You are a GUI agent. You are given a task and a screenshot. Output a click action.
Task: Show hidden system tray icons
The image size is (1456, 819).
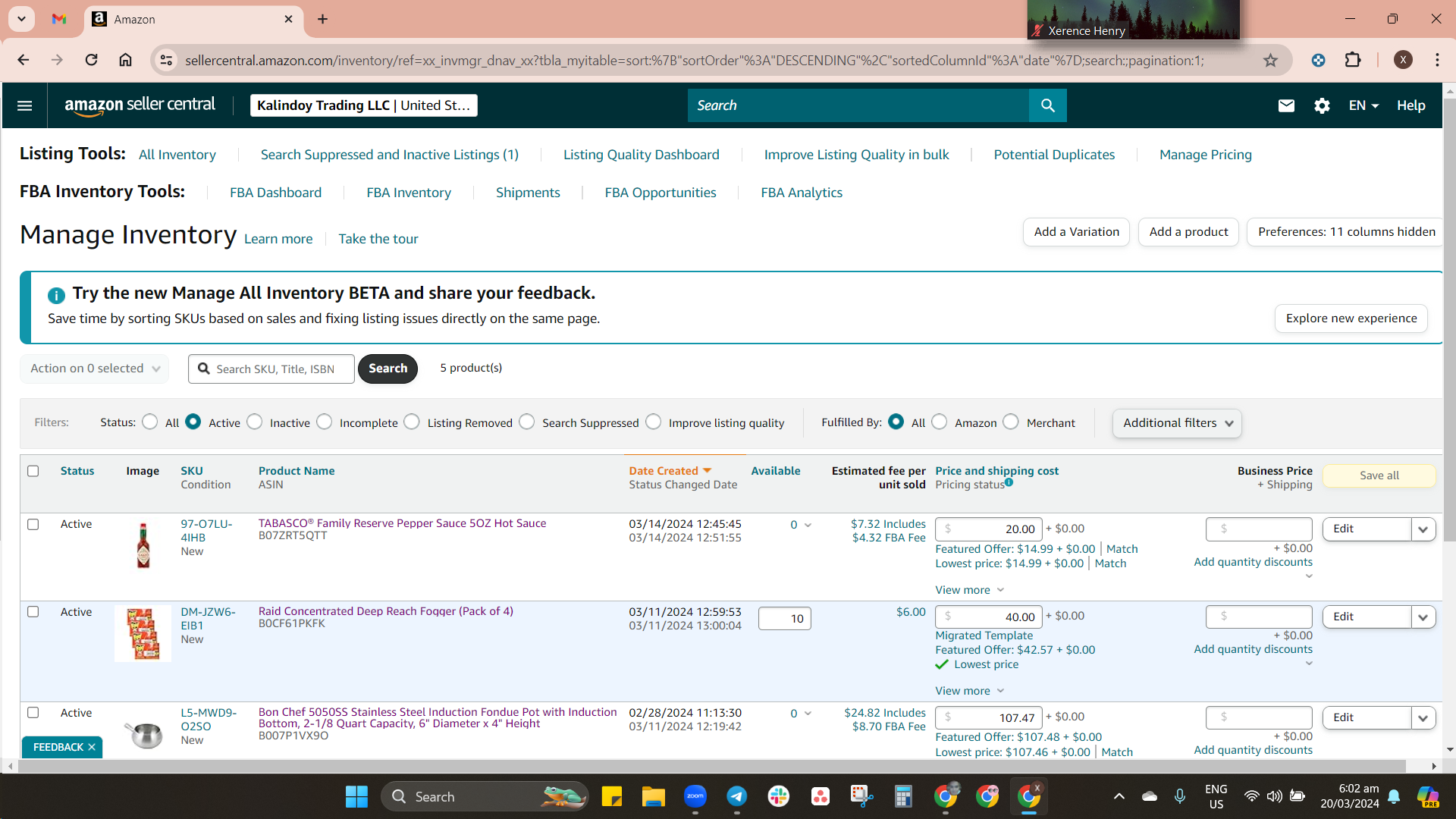[x=1119, y=796]
